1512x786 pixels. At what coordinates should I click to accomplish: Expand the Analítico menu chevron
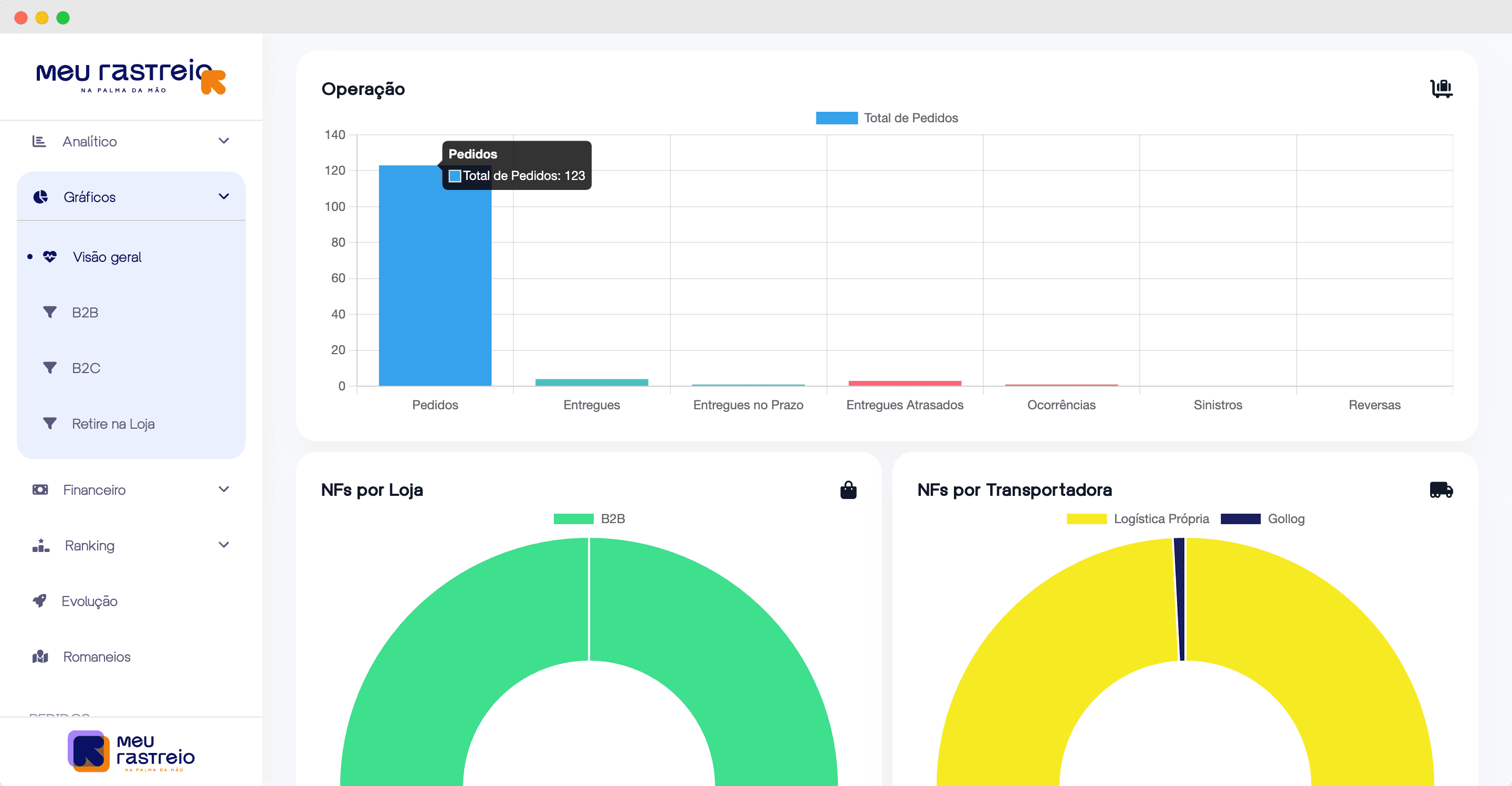pos(224,141)
